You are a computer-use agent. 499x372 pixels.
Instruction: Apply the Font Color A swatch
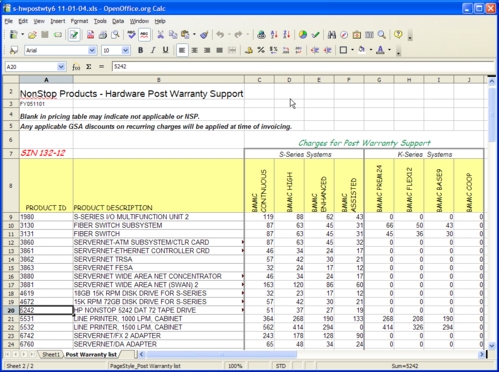[380, 50]
